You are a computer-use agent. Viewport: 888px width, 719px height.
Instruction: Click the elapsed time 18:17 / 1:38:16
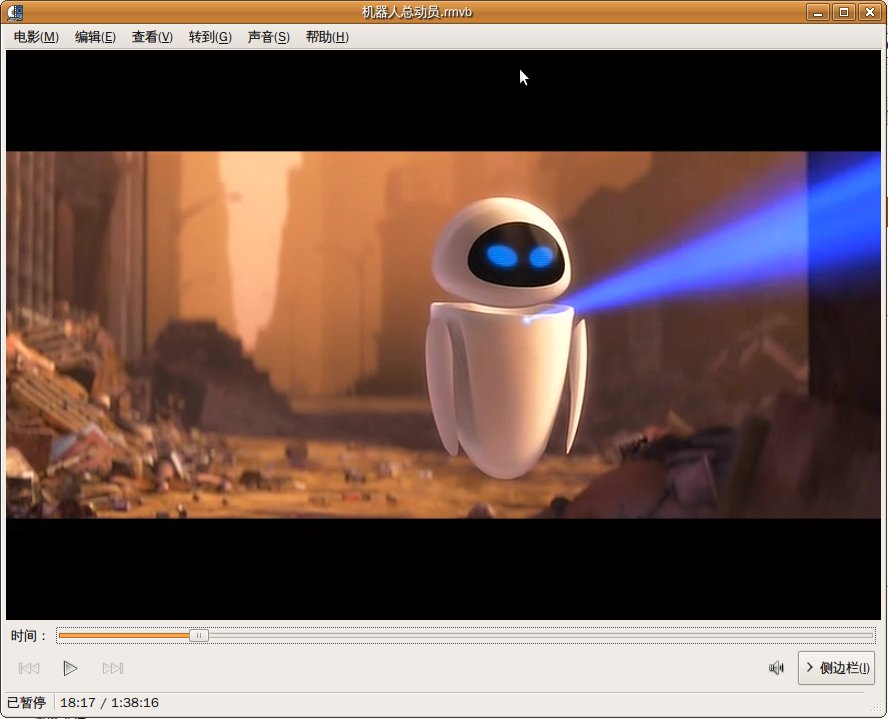pyautogui.click(x=109, y=703)
